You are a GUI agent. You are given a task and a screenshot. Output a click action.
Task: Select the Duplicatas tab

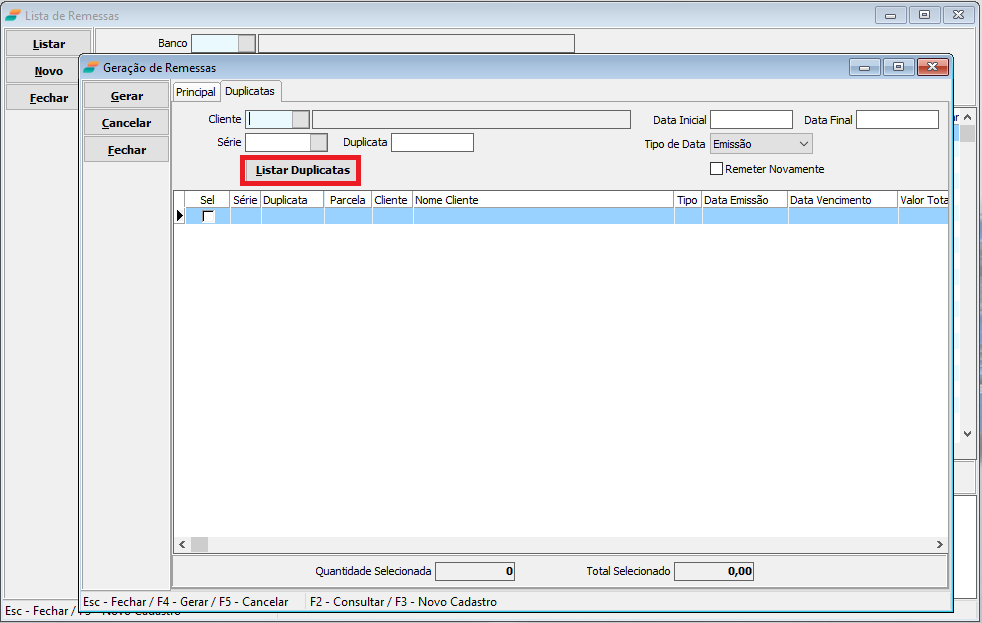click(x=250, y=91)
